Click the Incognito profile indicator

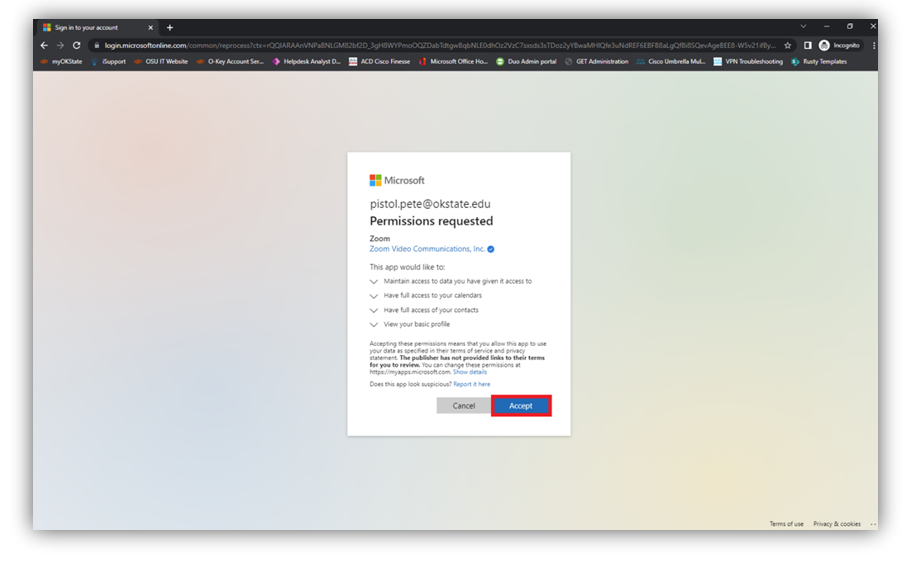point(839,45)
